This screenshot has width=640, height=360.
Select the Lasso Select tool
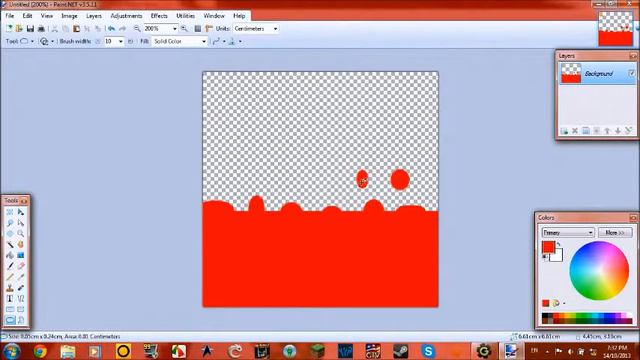[10, 223]
